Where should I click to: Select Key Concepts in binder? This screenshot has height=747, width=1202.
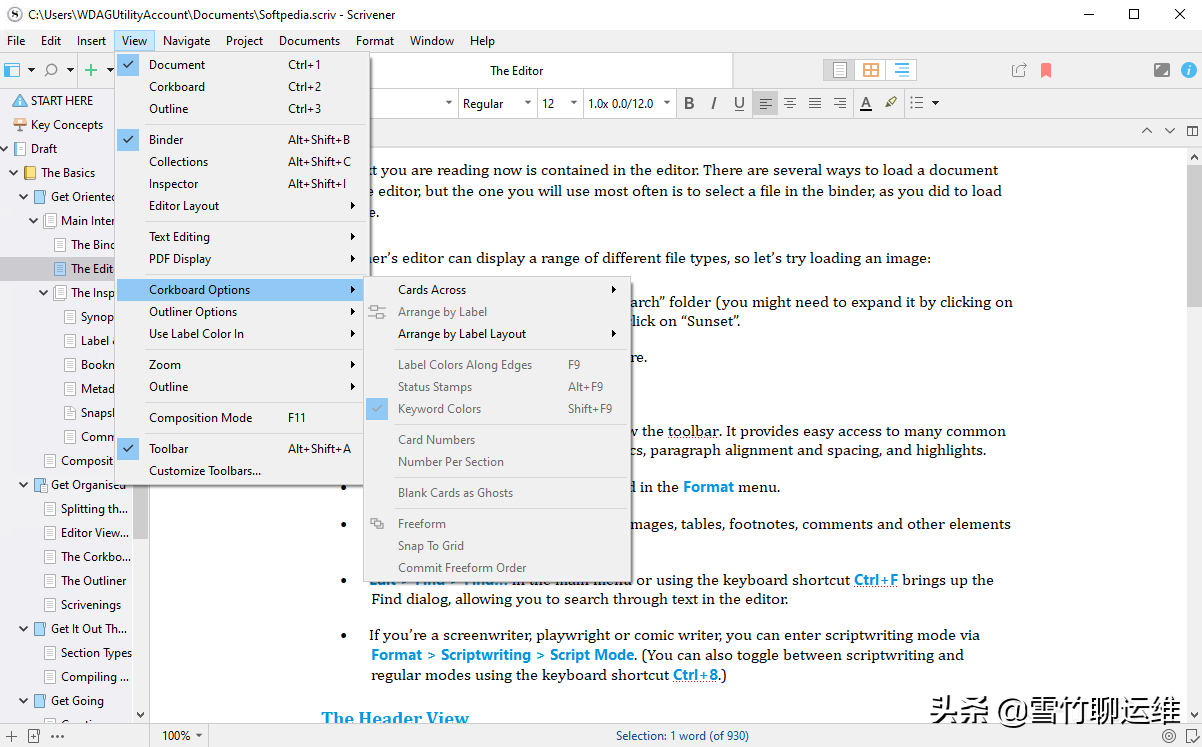[67, 125]
